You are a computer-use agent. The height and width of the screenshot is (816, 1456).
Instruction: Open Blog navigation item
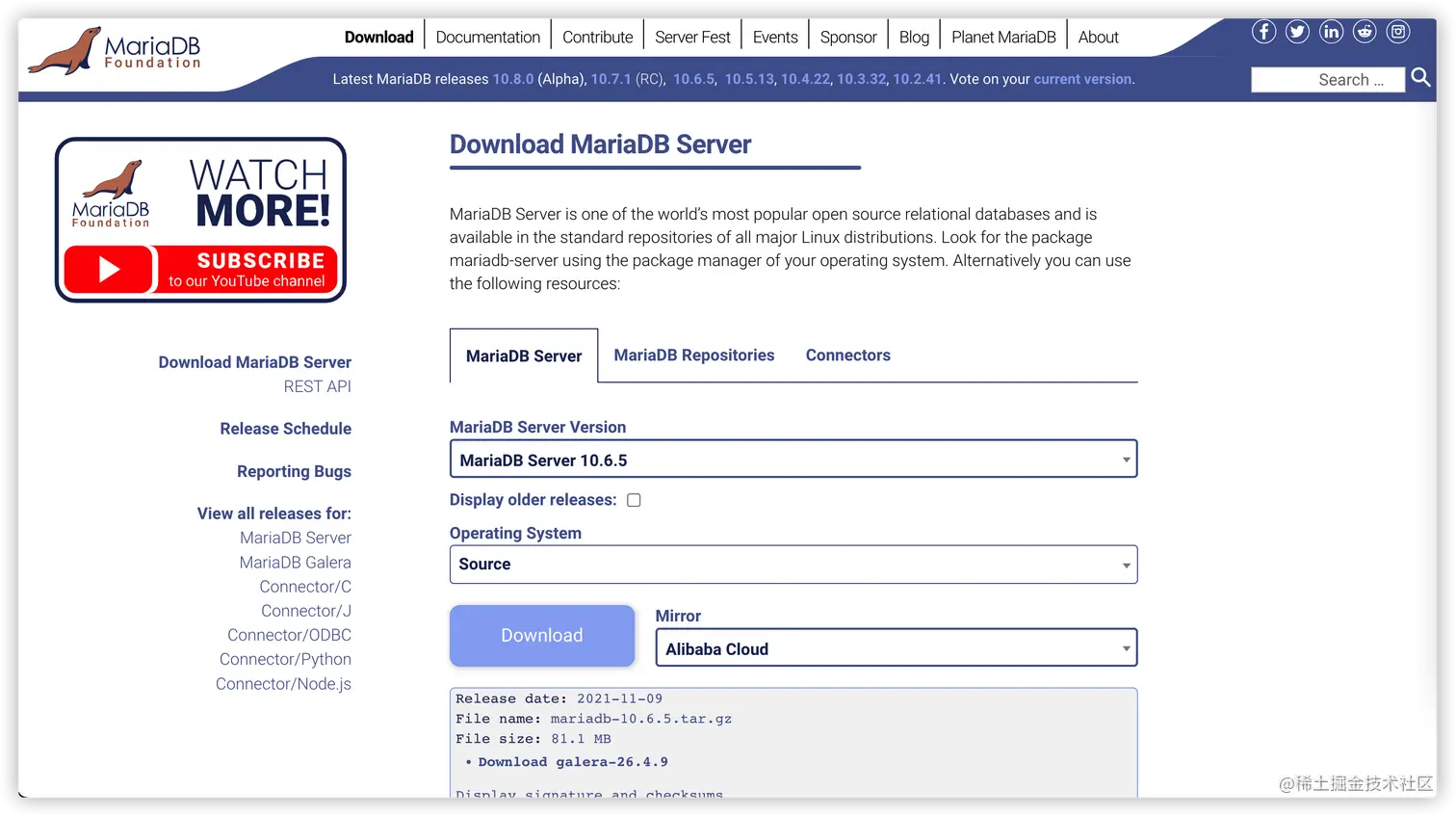[x=915, y=37]
